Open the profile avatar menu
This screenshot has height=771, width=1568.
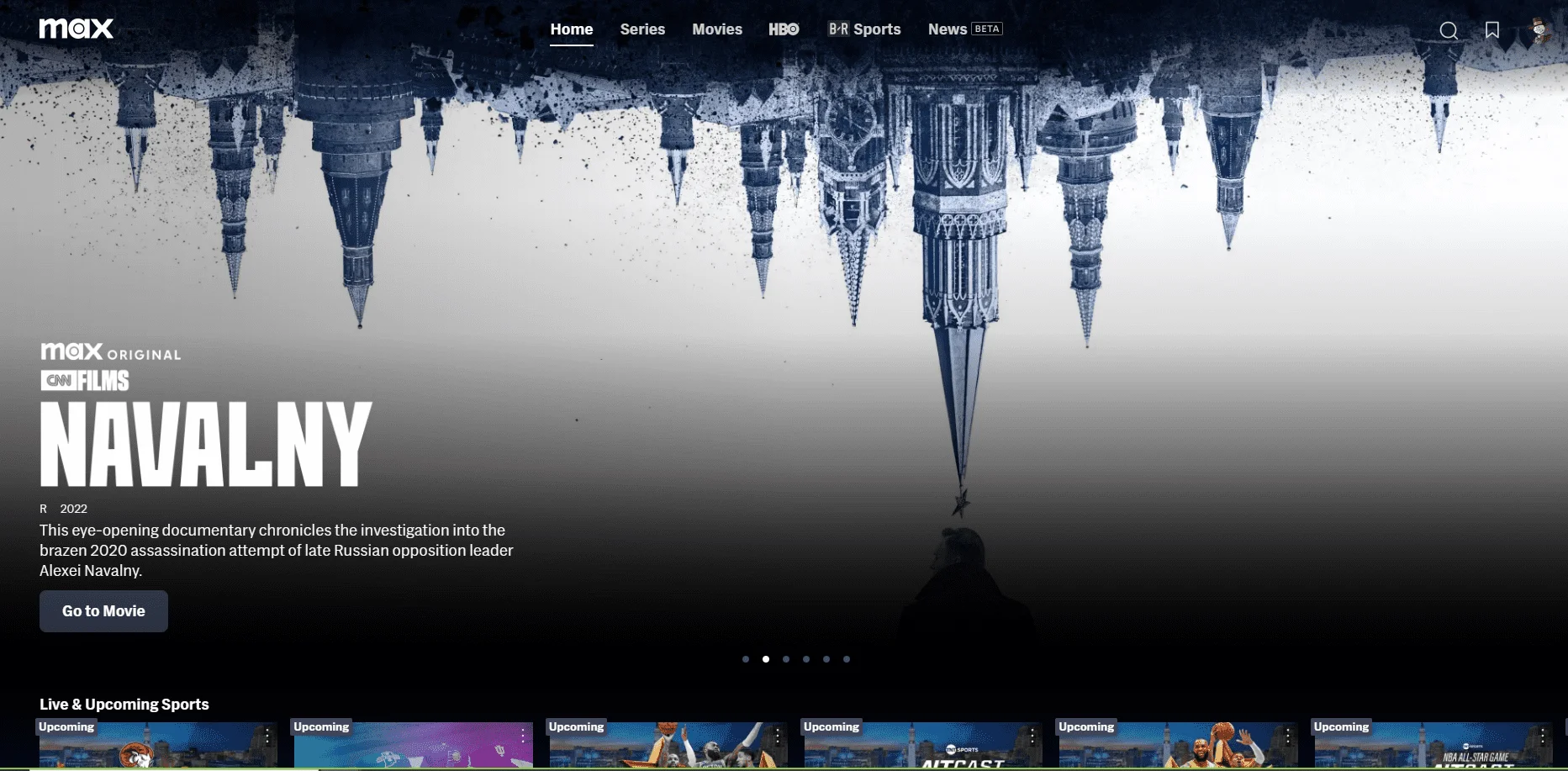click(x=1539, y=30)
